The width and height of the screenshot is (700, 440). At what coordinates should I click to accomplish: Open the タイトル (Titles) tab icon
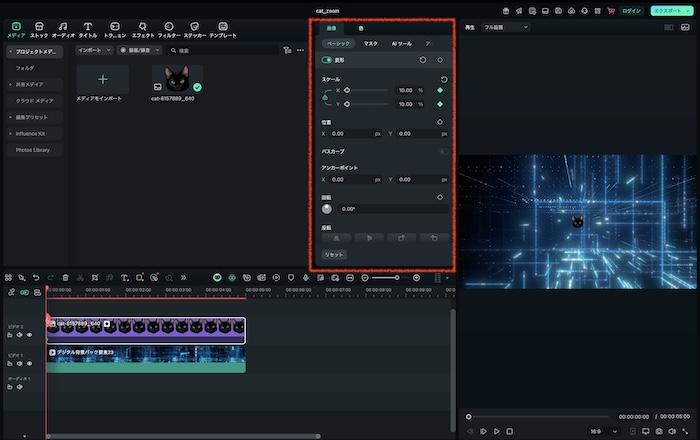point(88,25)
